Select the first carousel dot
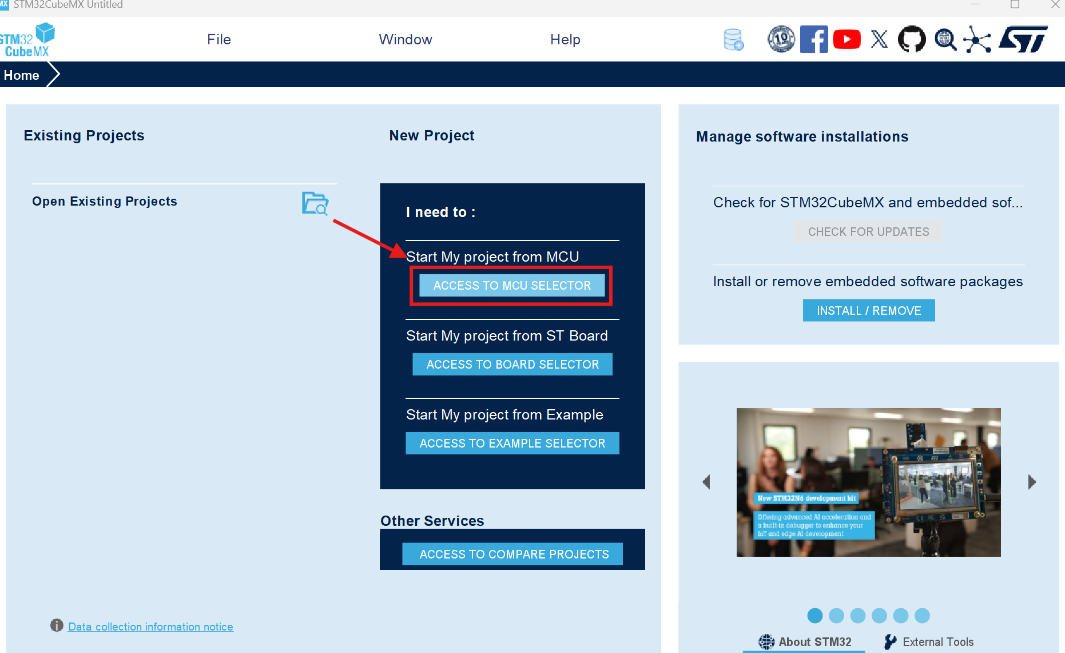The image size is (1065, 653). [815, 616]
